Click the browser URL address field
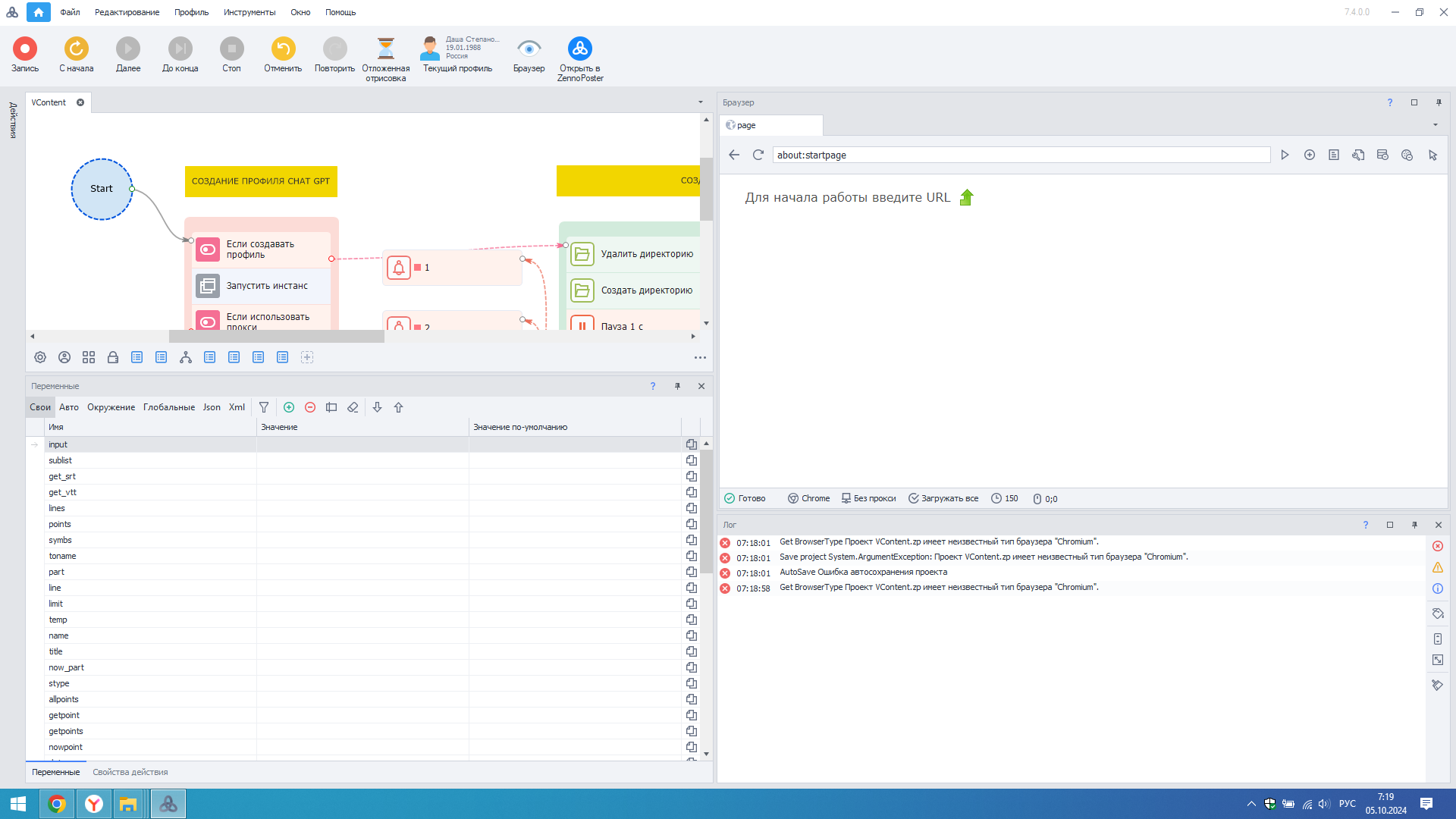 [1020, 155]
